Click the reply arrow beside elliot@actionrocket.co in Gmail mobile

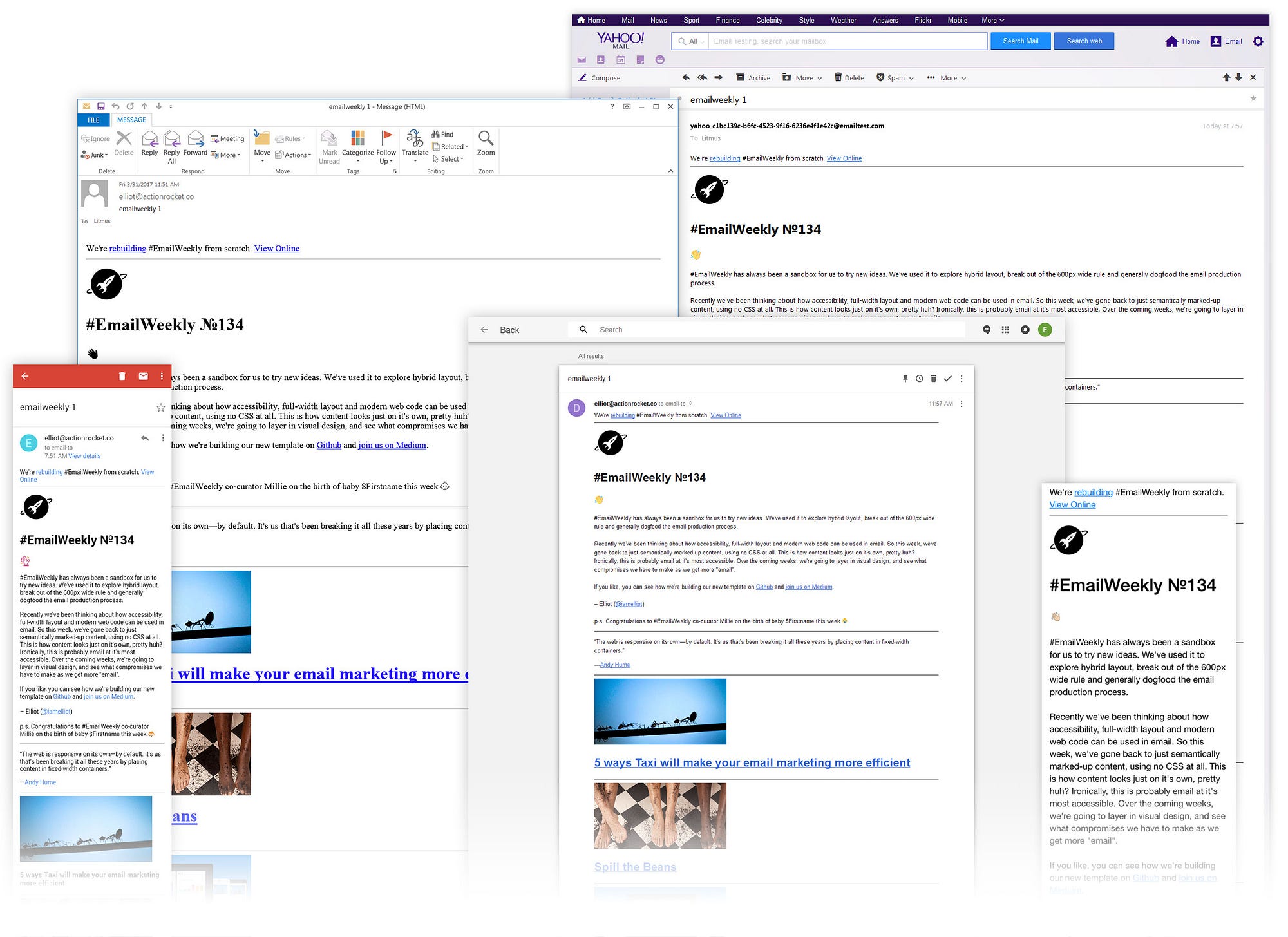click(145, 438)
